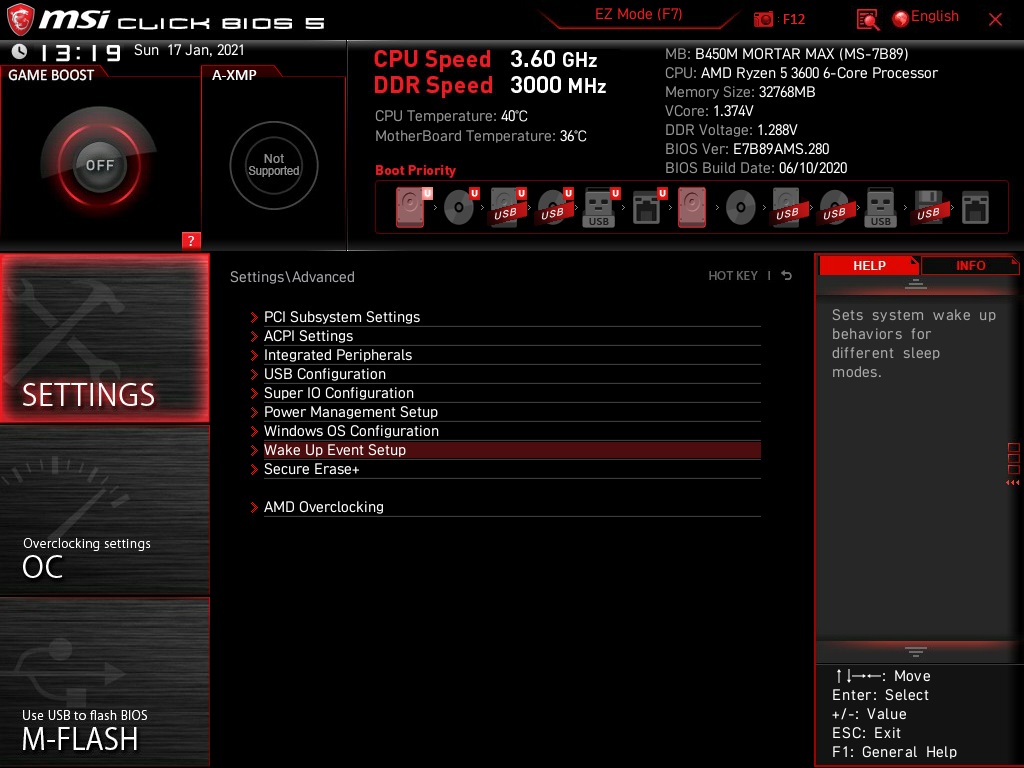Toggle the Game Boost OFF knob
The width and height of the screenshot is (1024, 768).
click(99, 165)
